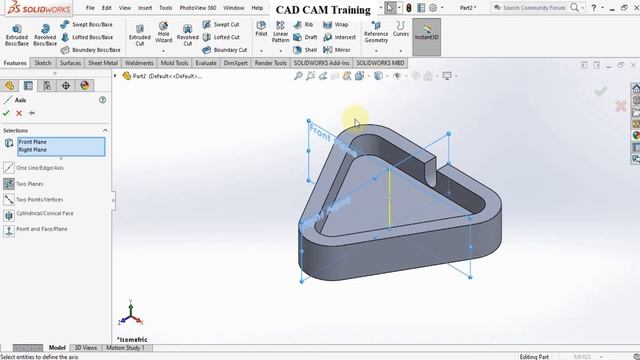Select Two Planes axis option

(23, 184)
